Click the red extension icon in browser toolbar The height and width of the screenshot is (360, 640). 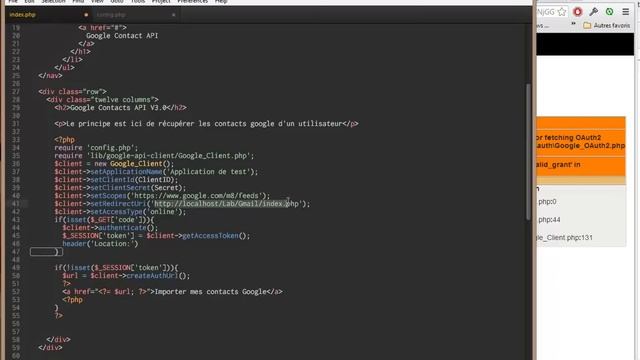tap(578, 12)
